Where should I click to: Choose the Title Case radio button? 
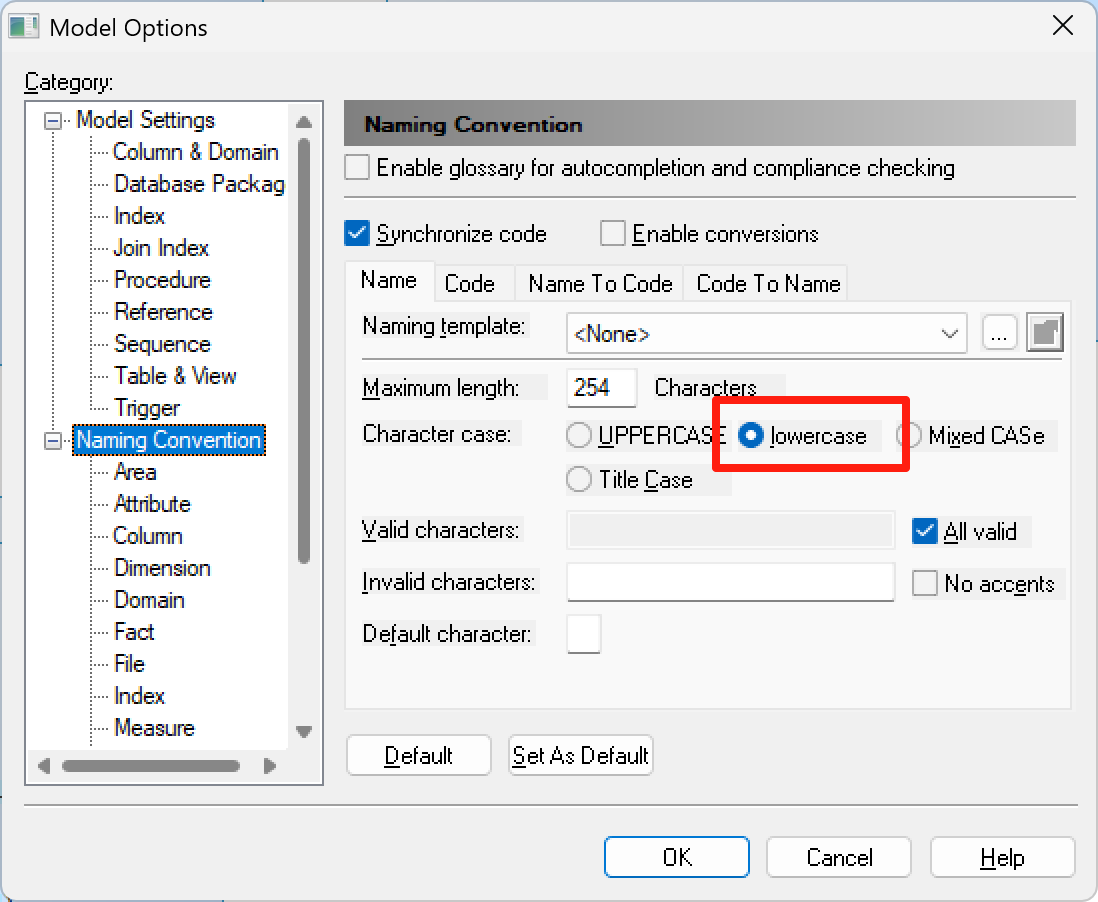coord(579,480)
